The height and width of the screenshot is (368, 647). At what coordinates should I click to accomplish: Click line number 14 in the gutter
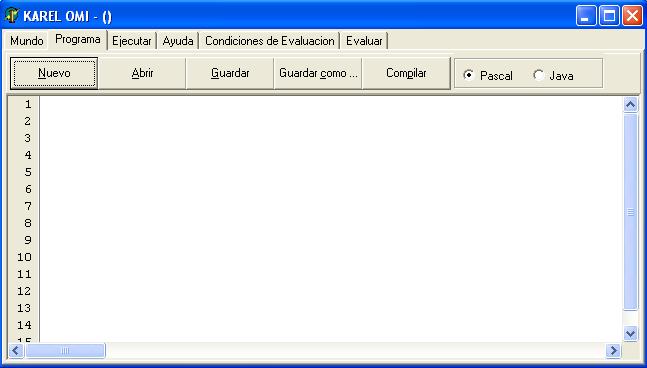pos(24,325)
